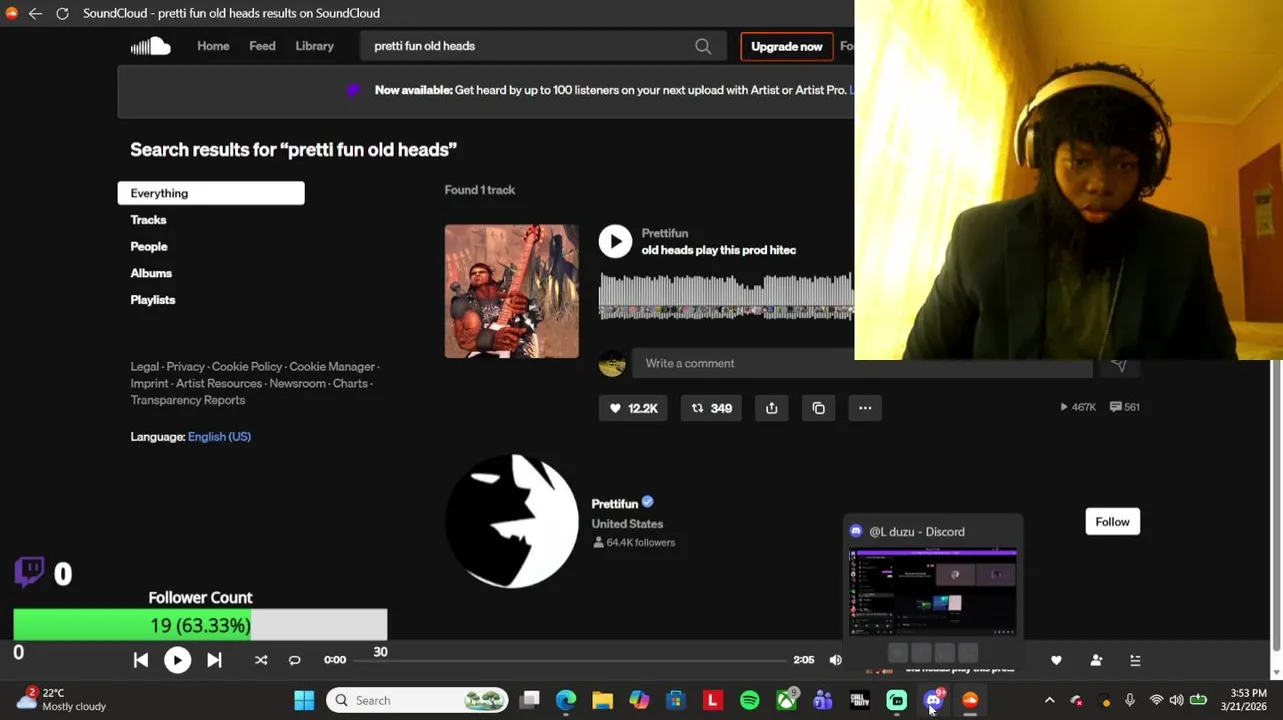
Task: Open Microsoft Edge from taskbar
Action: (566, 700)
